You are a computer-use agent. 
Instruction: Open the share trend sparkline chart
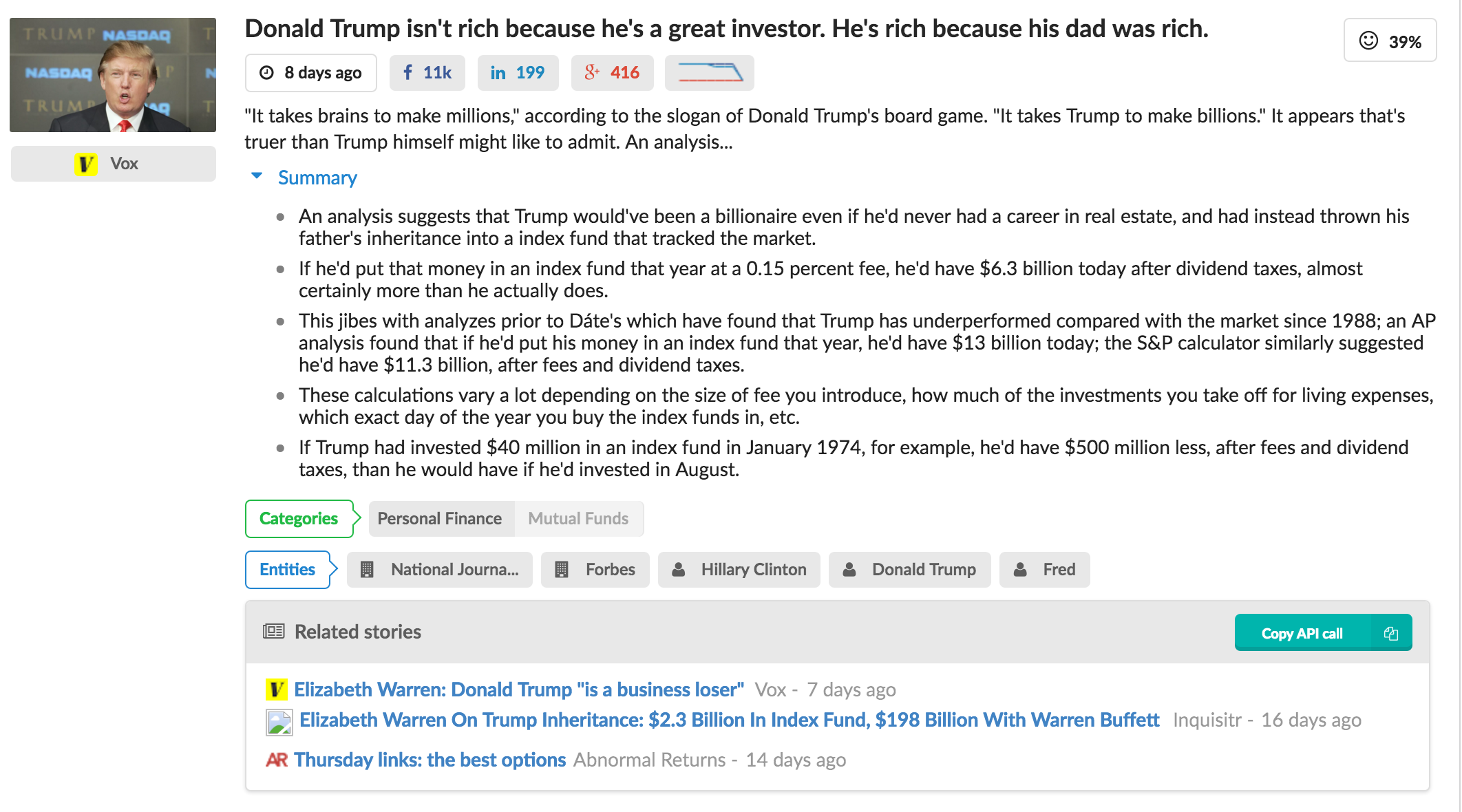pos(709,73)
